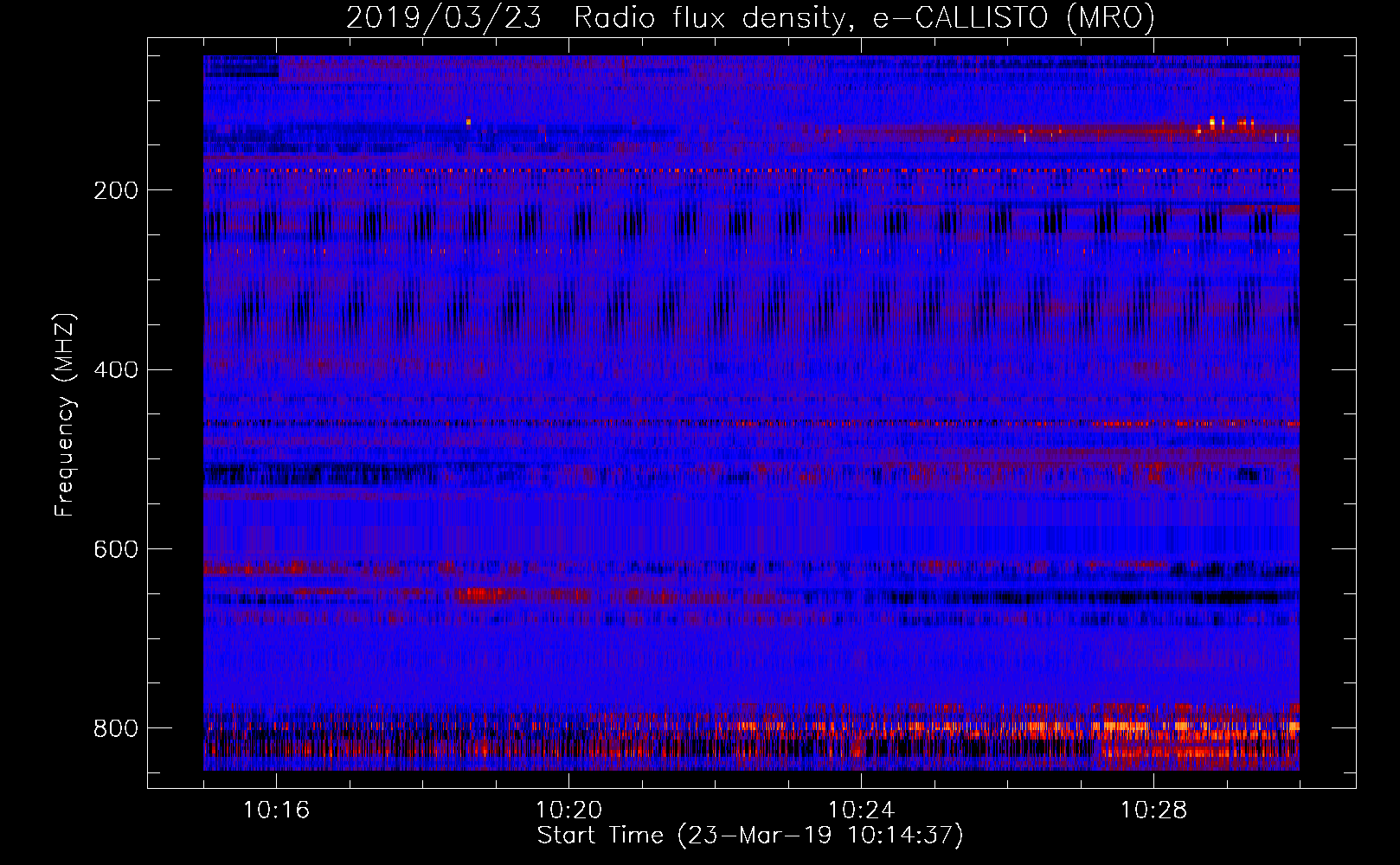Click the 'Start Time (23-Mar-19 10:14:37)' x-axis label
This screenshot has width=1400, height=865.
point(750,836)
